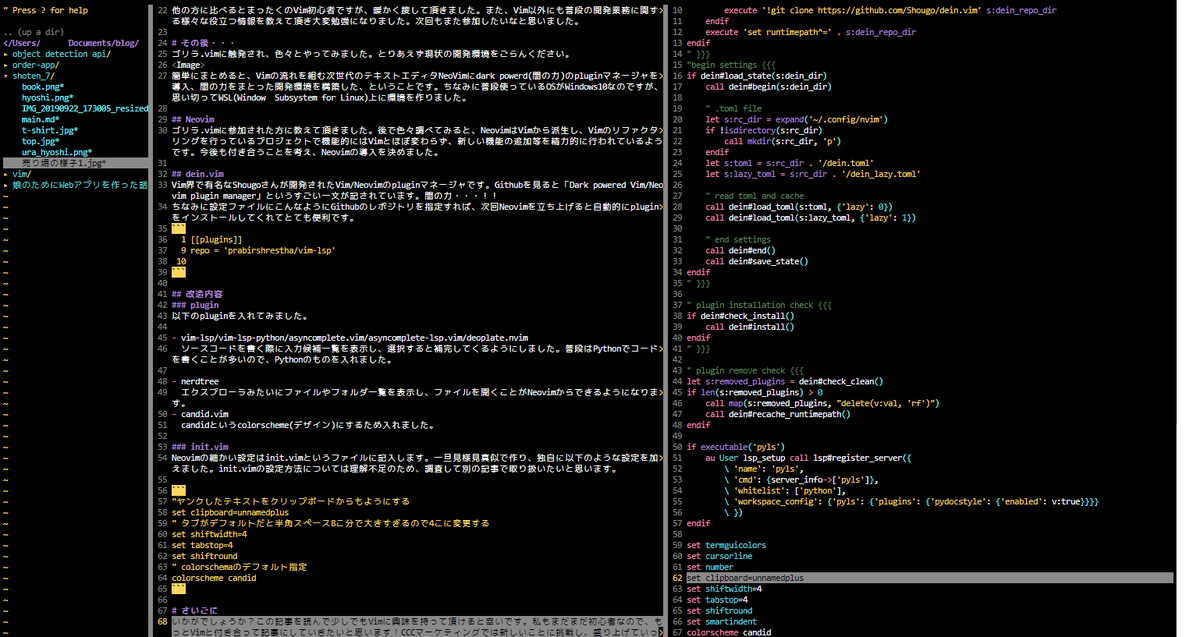Click the '### init.vim' heading

(200, 446)
